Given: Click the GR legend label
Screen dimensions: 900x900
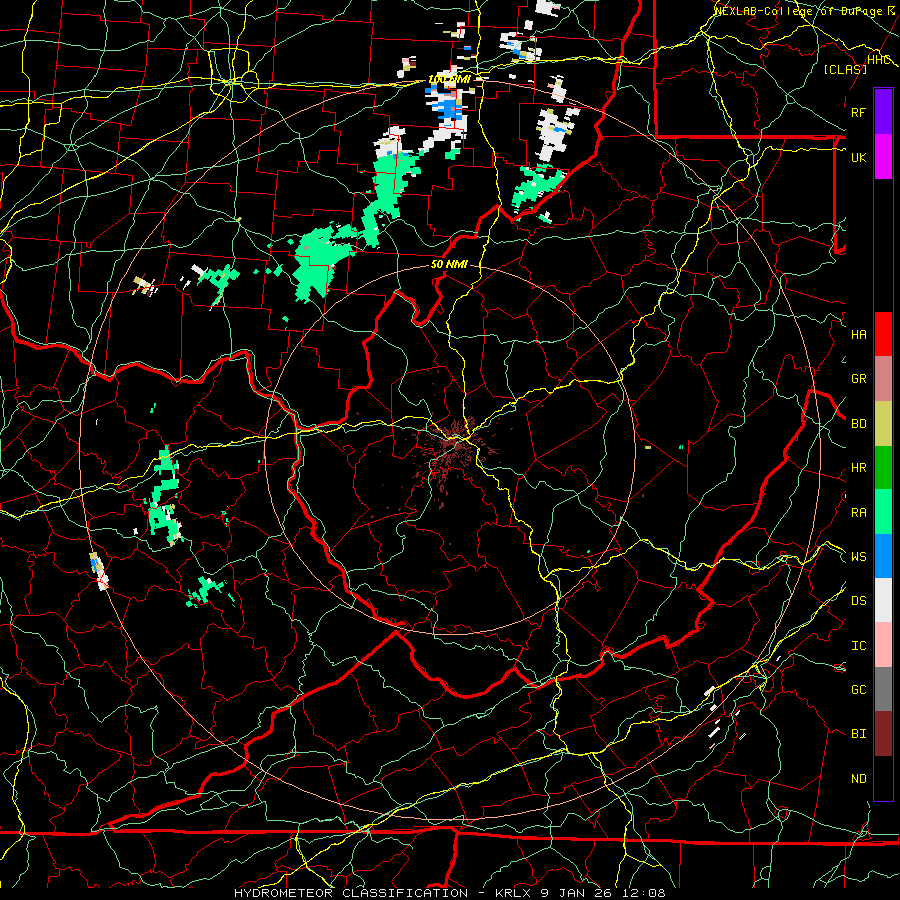Looking at the screenshot, I should [859, 379].
